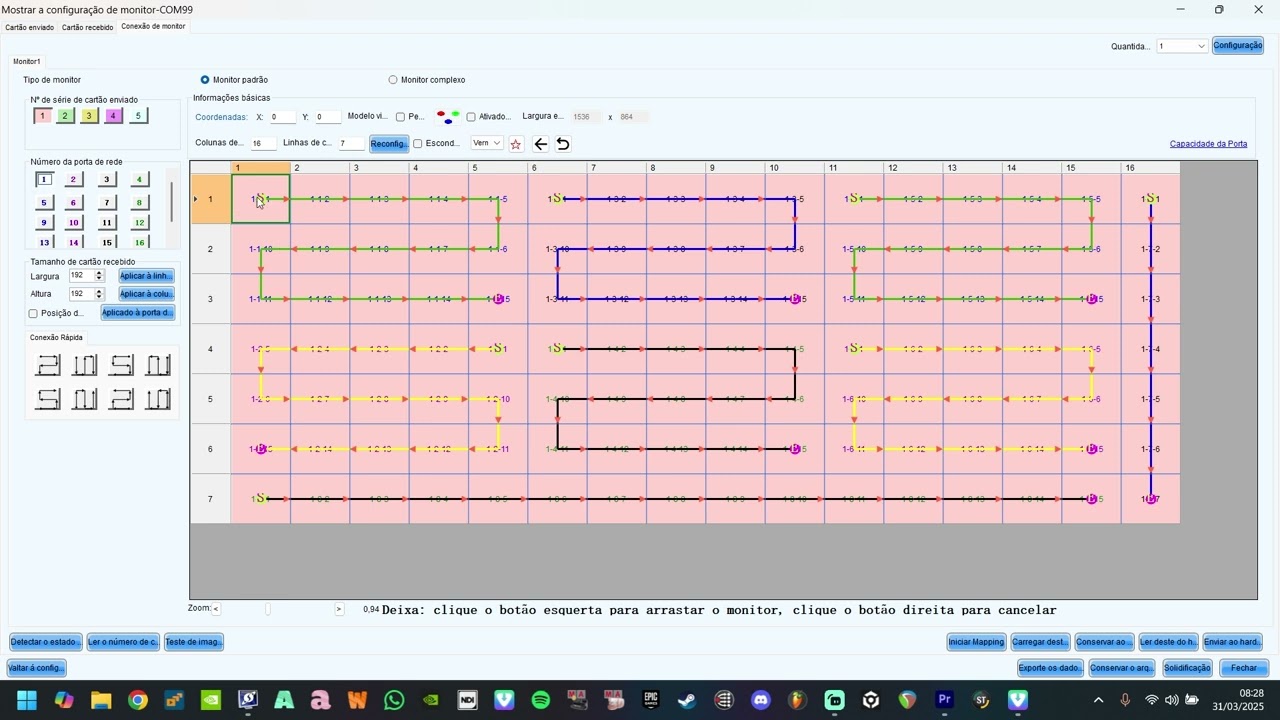Click the Largura spinner arrows
This screenshot has width=1280, height=720.
click(x=99, y=276)
